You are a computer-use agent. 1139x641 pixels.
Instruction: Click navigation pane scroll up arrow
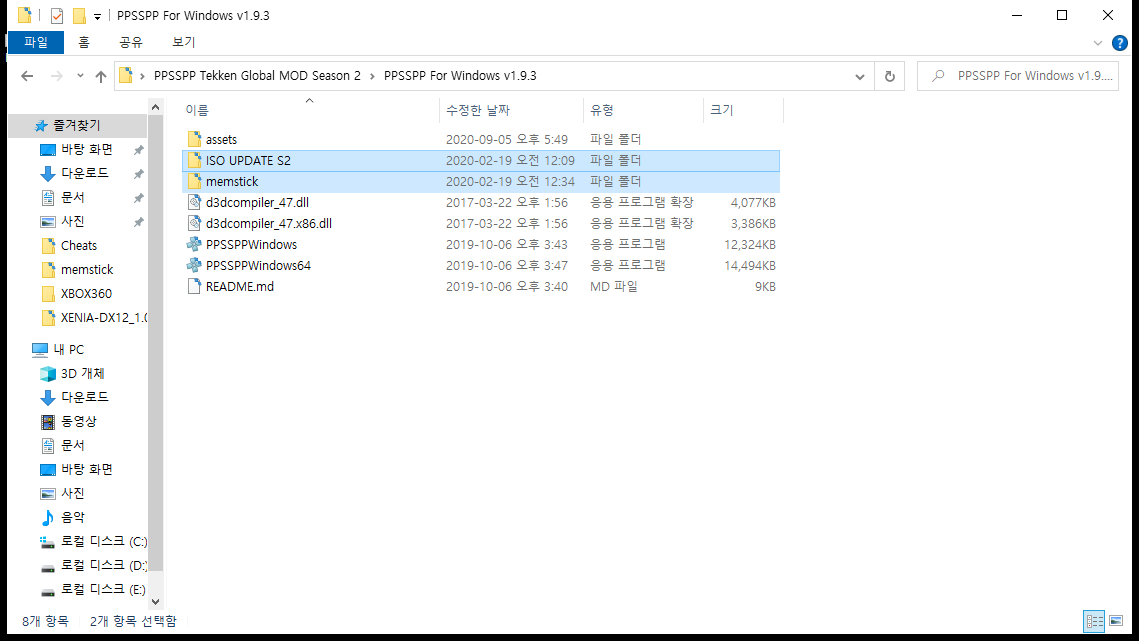155,108
